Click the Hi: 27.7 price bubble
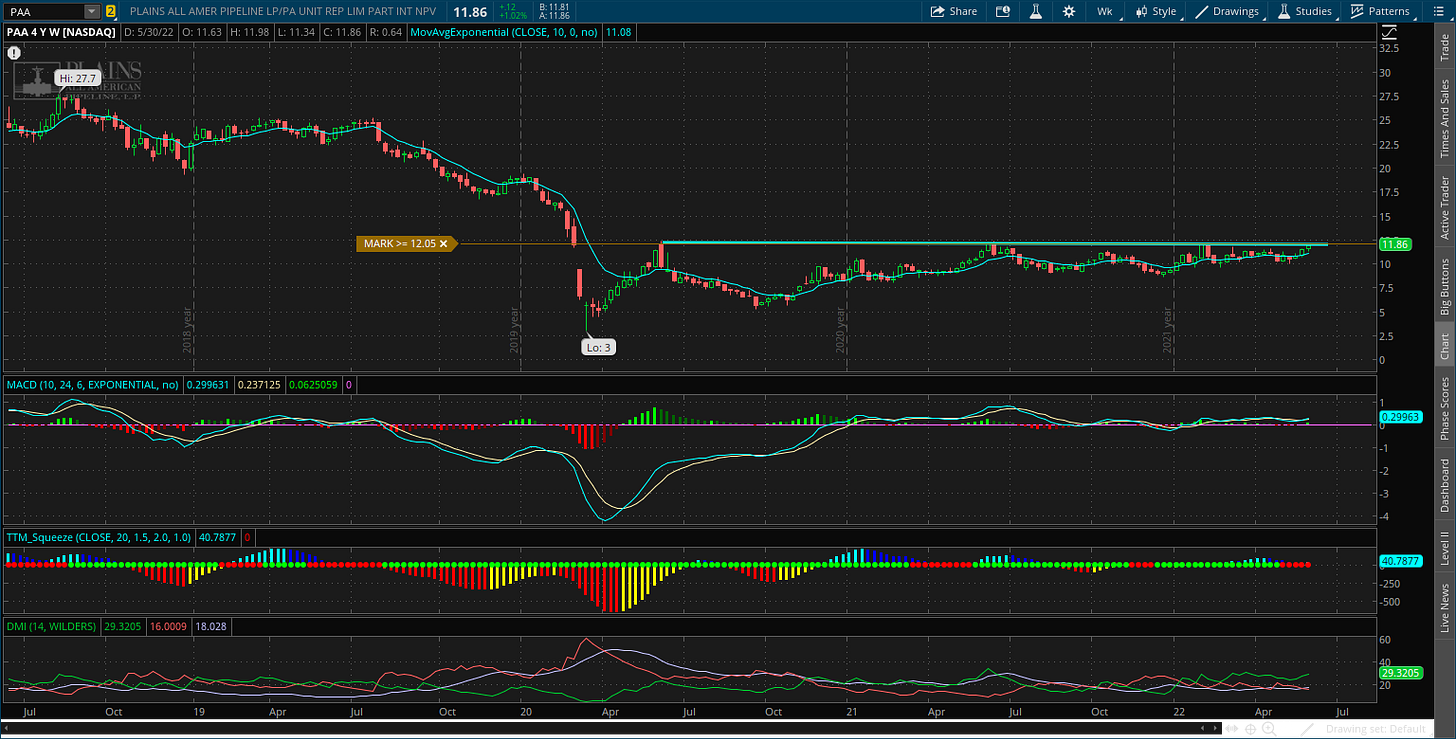Screen dimensions: 1456x739 click(x=77, y=77)
